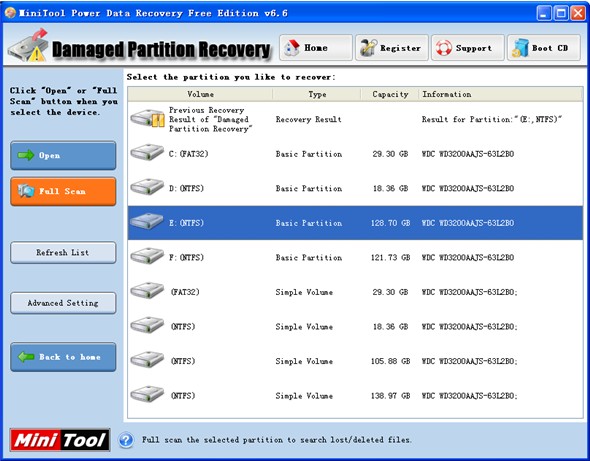Click the Register tools icon

(x=368, y=48)
